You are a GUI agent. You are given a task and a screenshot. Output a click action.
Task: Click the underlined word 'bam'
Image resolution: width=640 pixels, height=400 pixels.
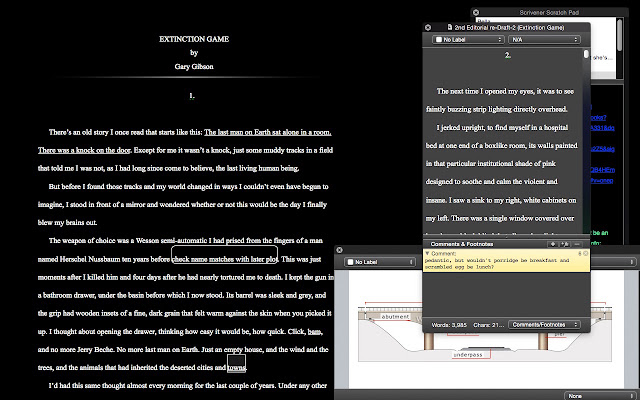[314, 331]
